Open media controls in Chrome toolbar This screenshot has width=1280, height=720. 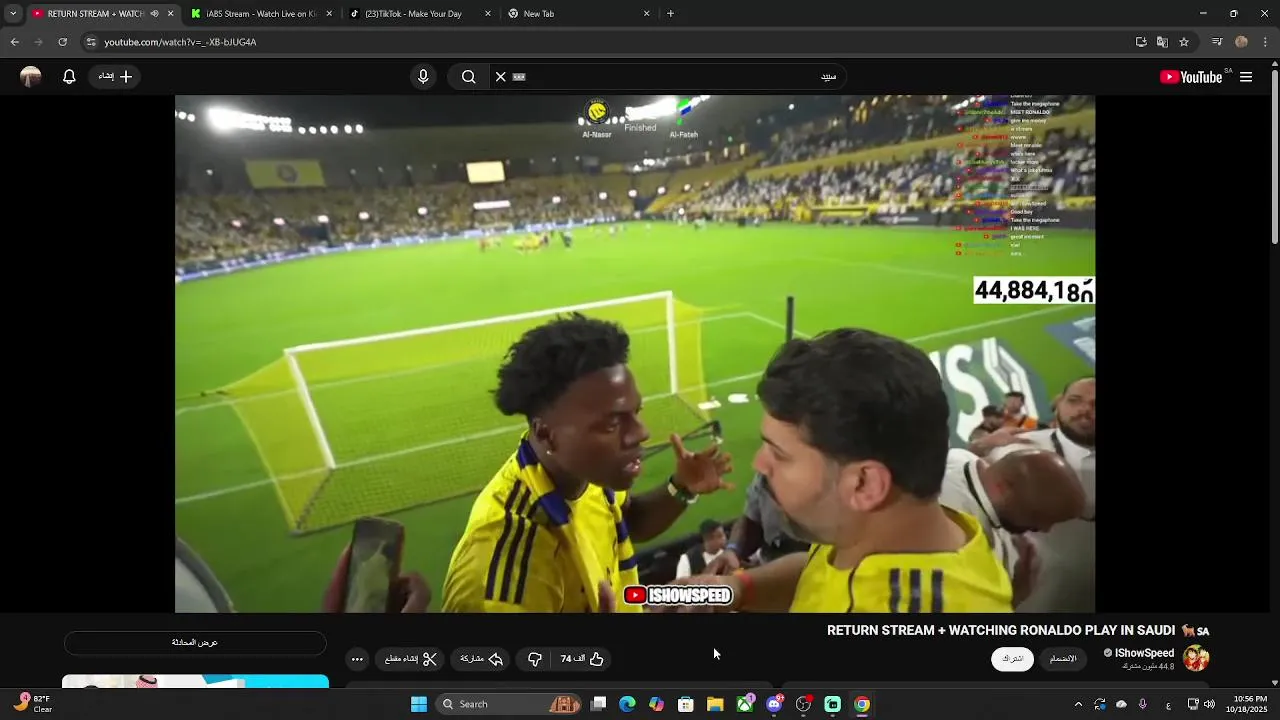click(x=1217, y=42)
